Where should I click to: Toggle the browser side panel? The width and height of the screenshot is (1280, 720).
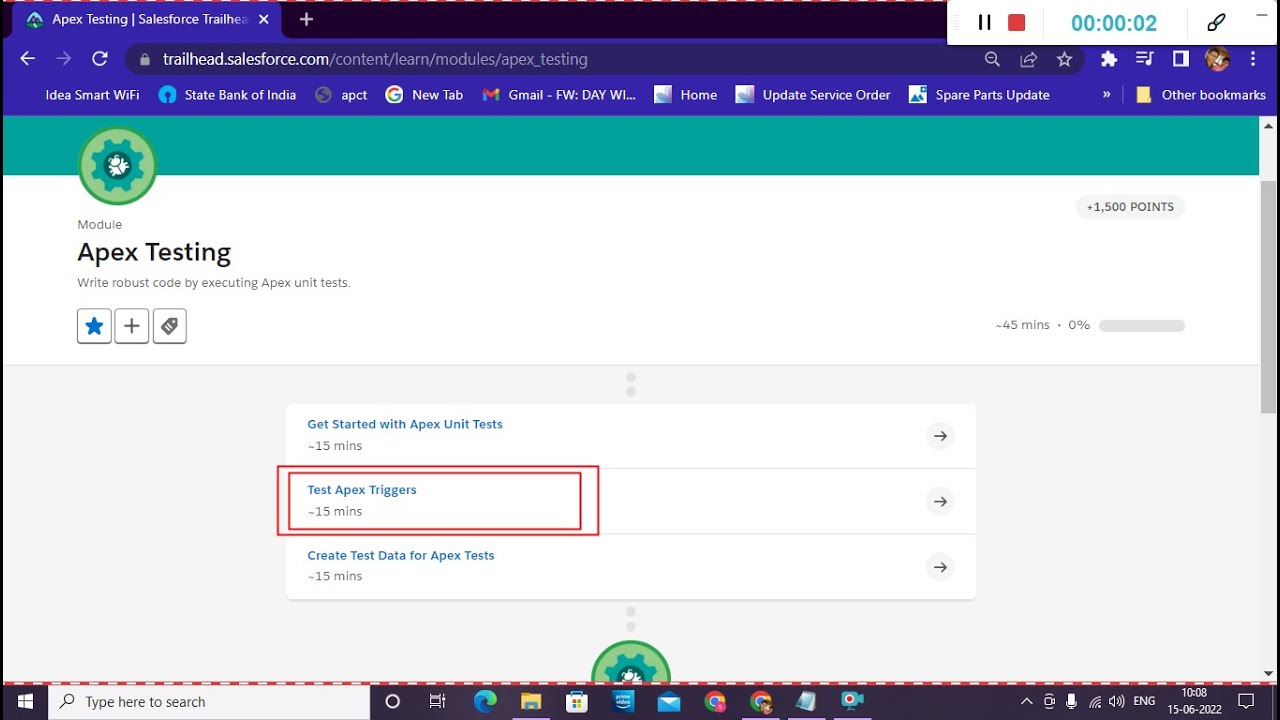coord(1181,59)
